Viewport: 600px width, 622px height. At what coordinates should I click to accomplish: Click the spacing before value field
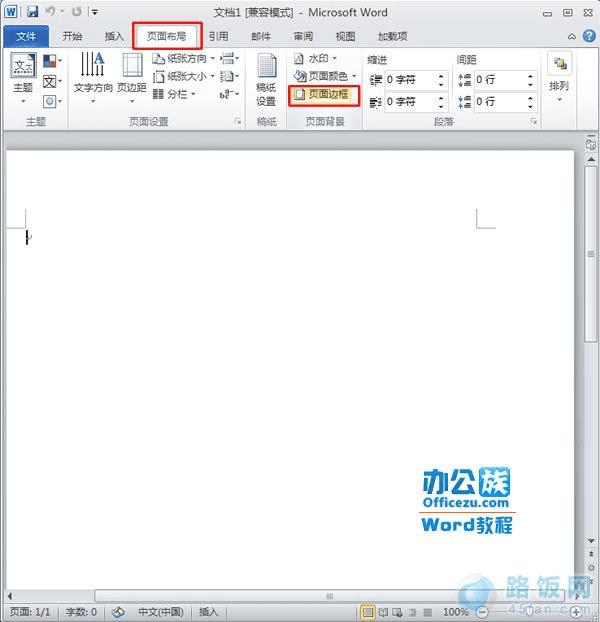tap(500, 80)
